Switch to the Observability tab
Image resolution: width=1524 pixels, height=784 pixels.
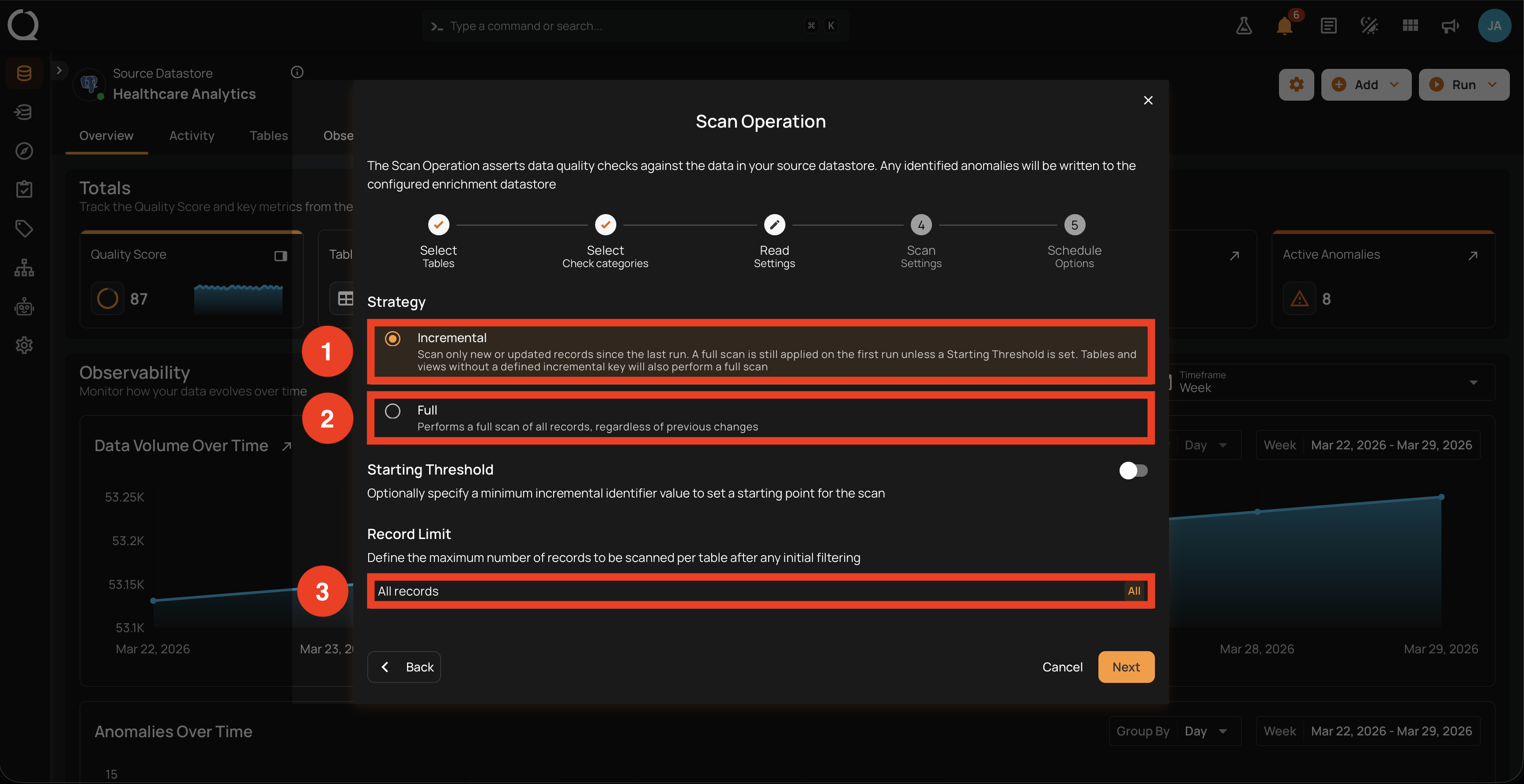[x=339, y=136]
